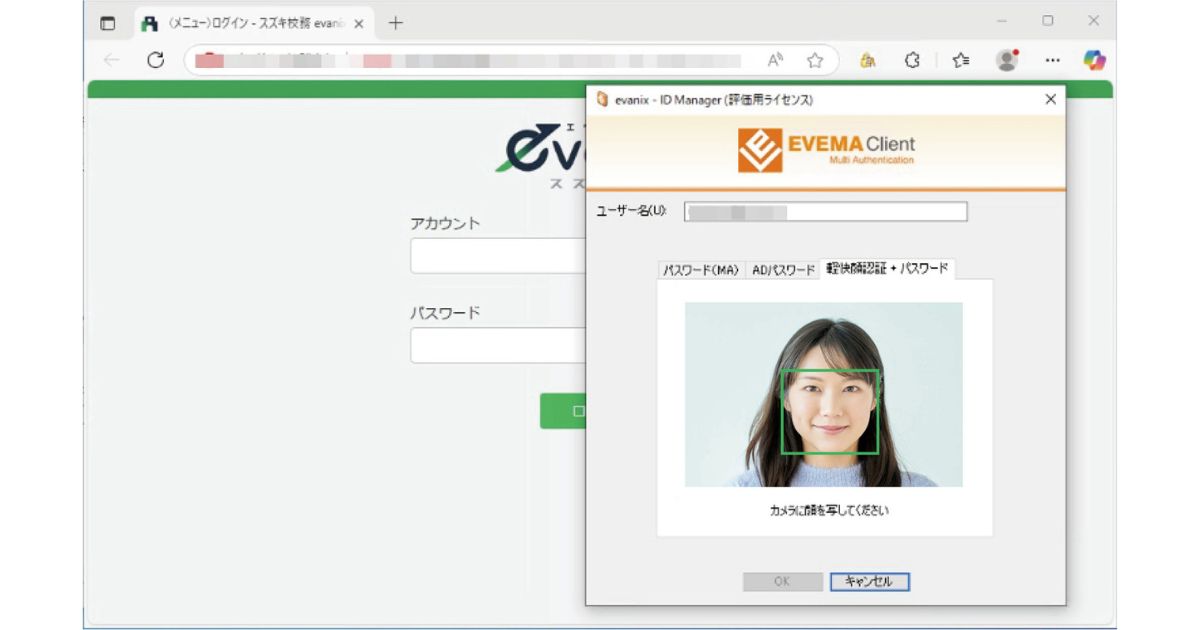Click the back navigation arrow

click(x=110, y=60)
